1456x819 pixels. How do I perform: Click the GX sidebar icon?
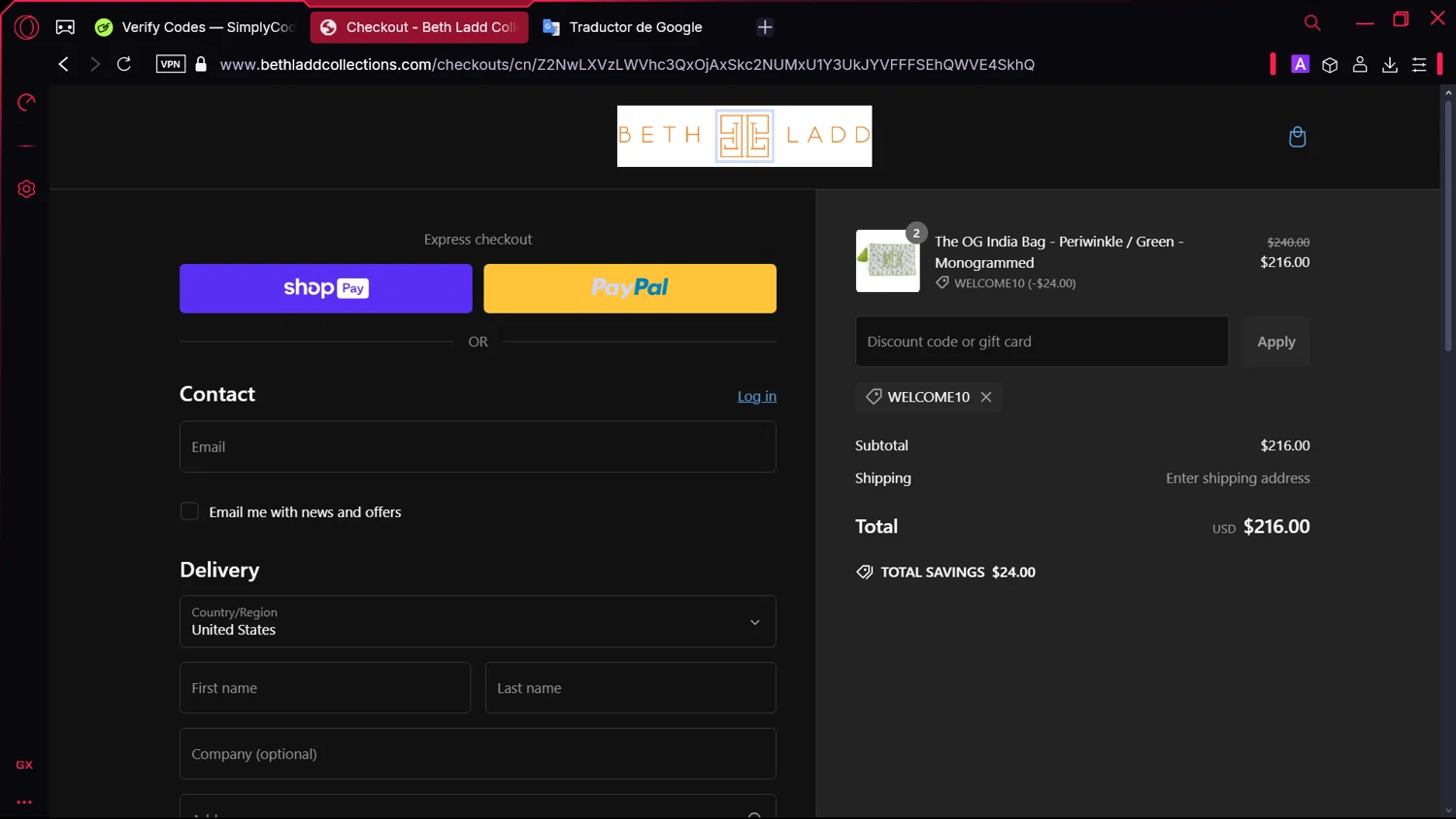(x=24, y=765)
